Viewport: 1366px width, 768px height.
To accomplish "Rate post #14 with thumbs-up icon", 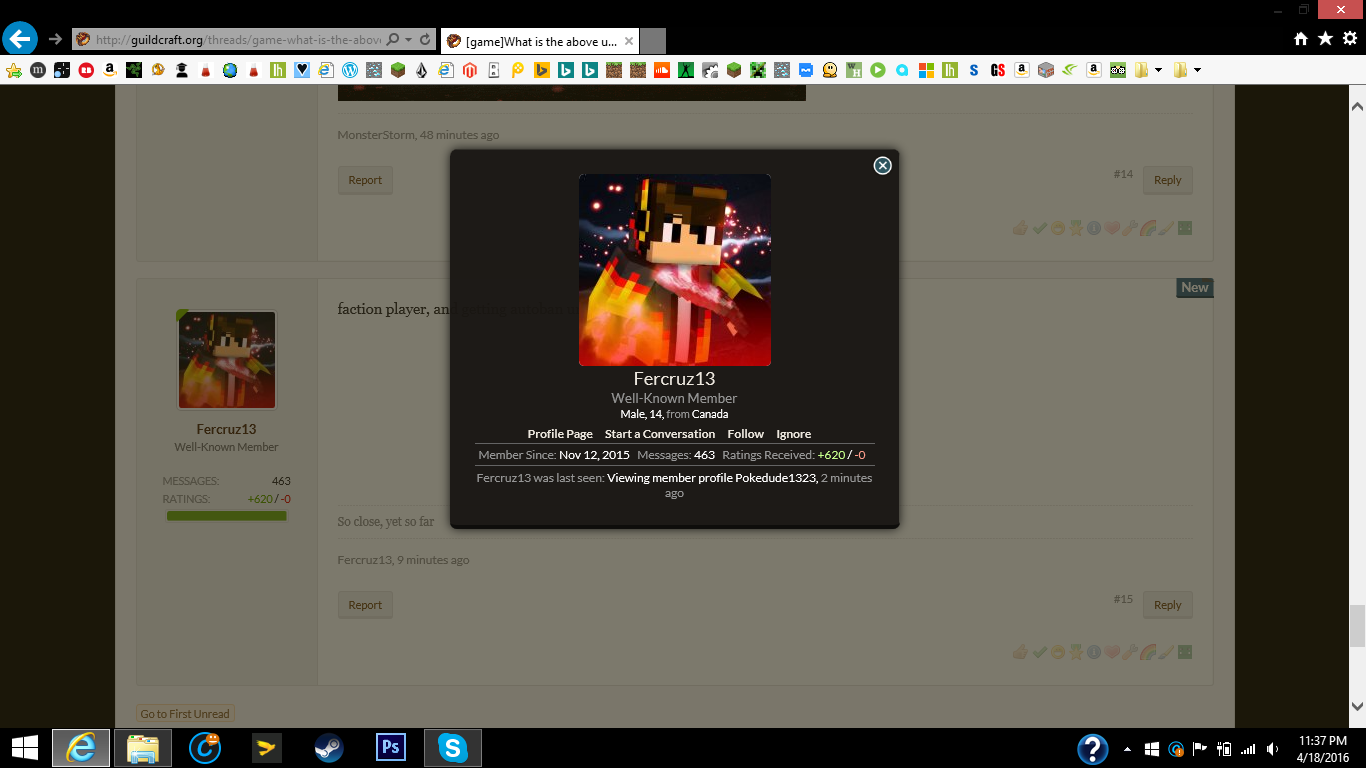I will 1020,228.
